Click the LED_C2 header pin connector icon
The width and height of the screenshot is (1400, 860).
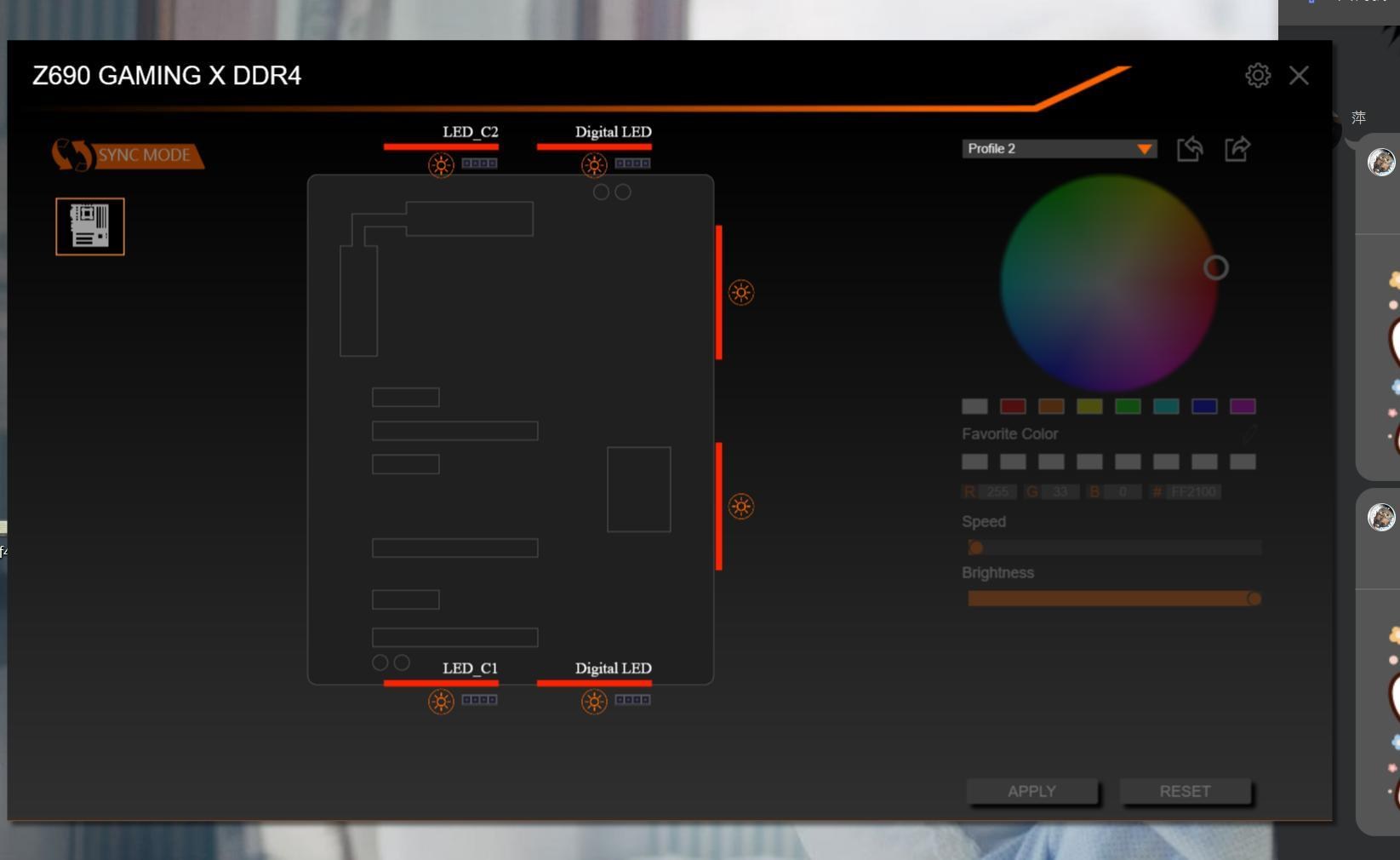(x=479, y=163)
